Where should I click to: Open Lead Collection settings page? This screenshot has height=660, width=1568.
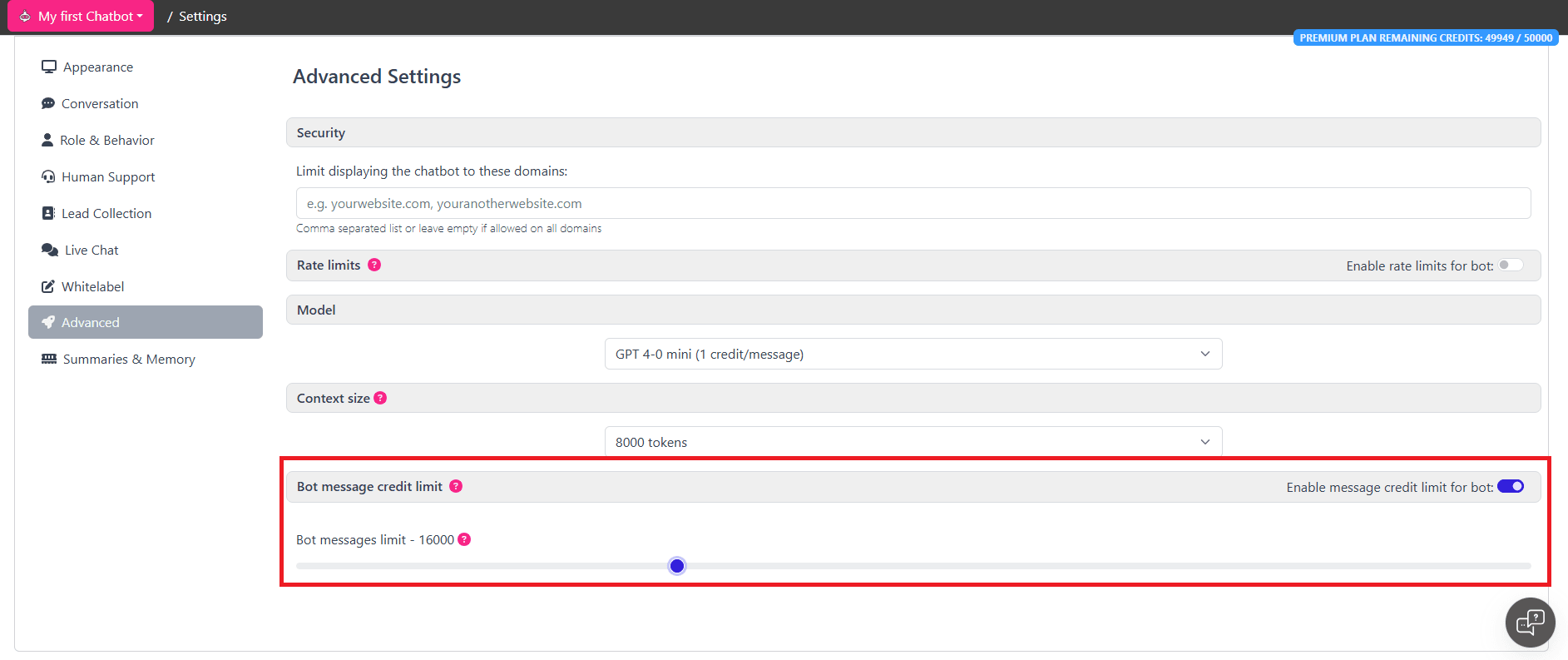click(x=106, y=213)
